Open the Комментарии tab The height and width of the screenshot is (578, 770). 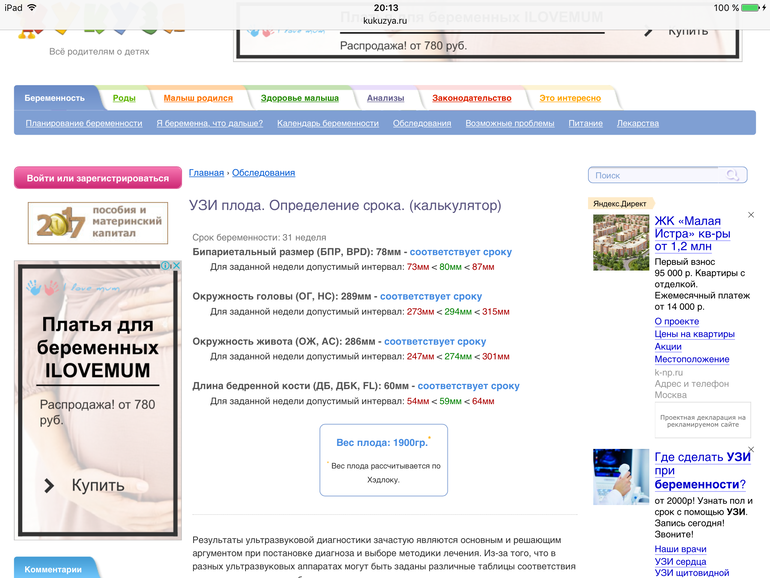54,568
